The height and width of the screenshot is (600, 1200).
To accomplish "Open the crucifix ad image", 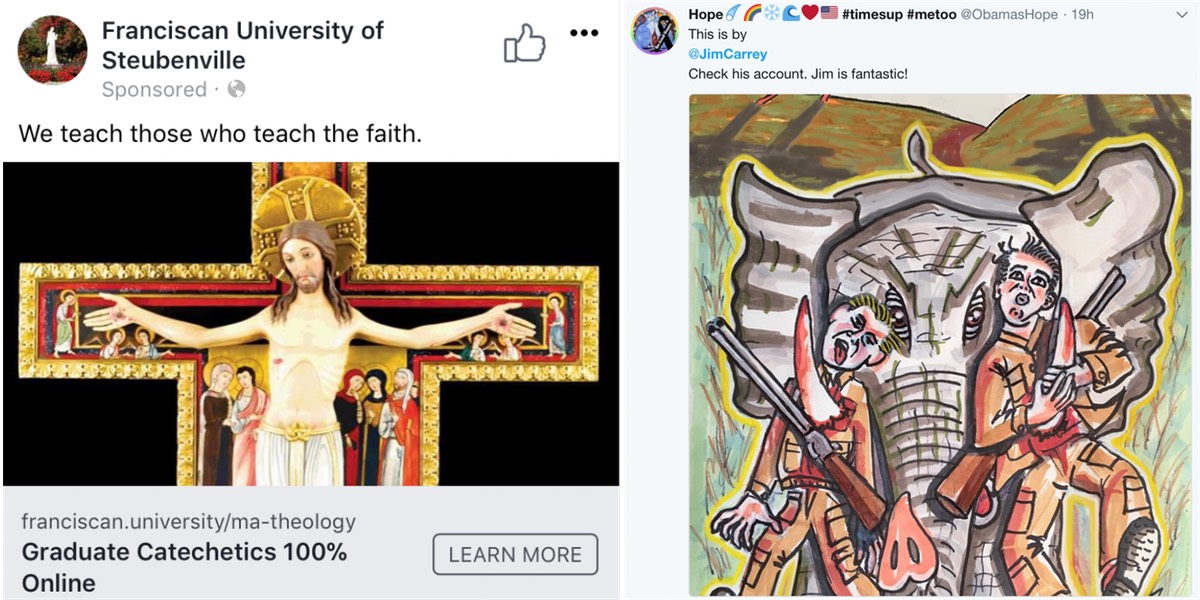I will 310,324.
